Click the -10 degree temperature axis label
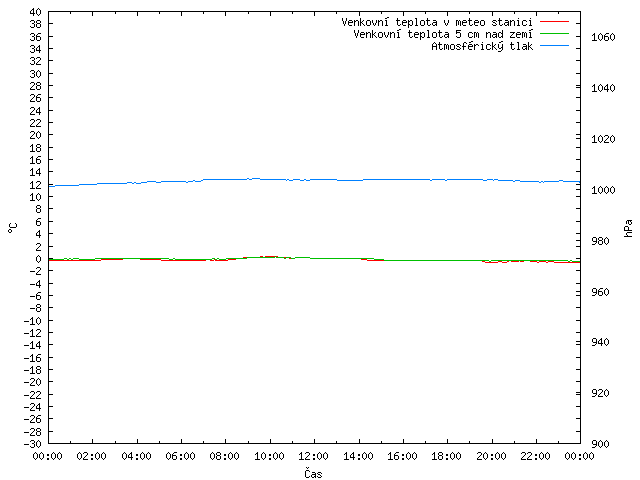This screenshot has height=480, width=640. pos(33,321)
